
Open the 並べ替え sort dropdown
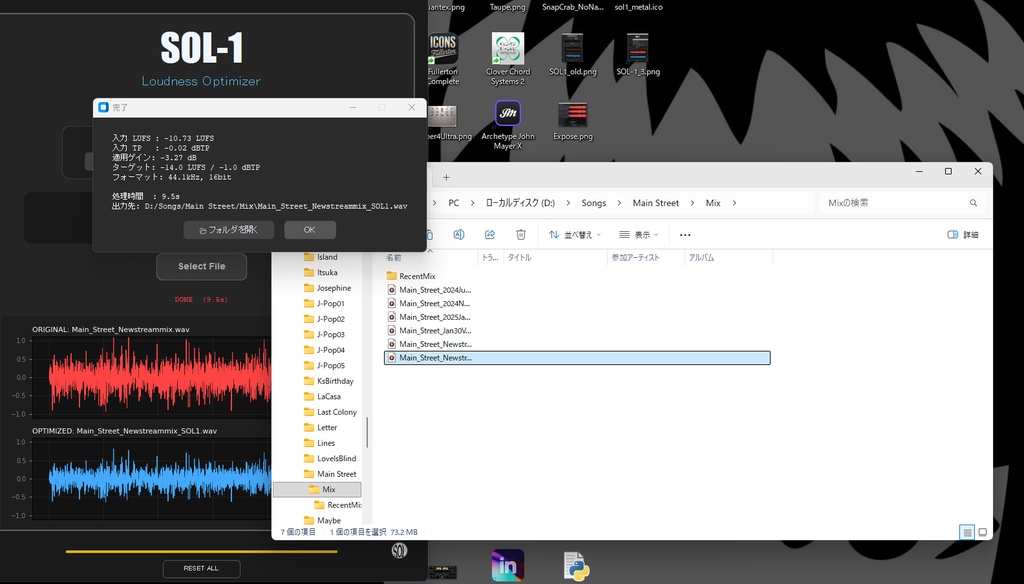573,234
